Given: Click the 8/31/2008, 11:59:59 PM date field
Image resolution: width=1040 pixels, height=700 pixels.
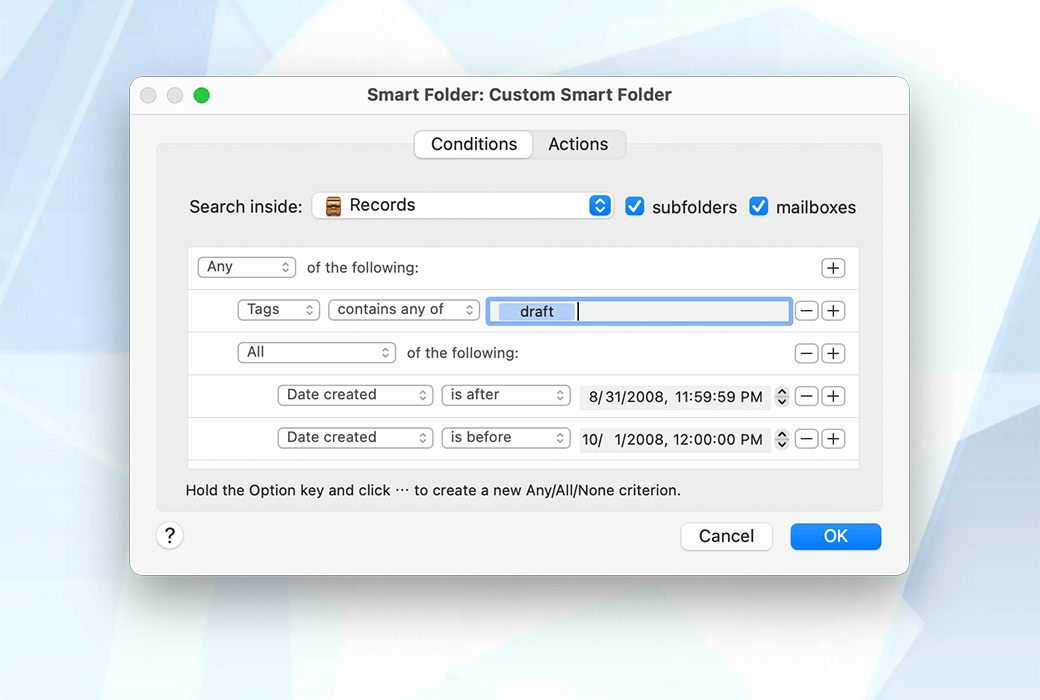Looking at the screenshot, I should coord(675,397).
